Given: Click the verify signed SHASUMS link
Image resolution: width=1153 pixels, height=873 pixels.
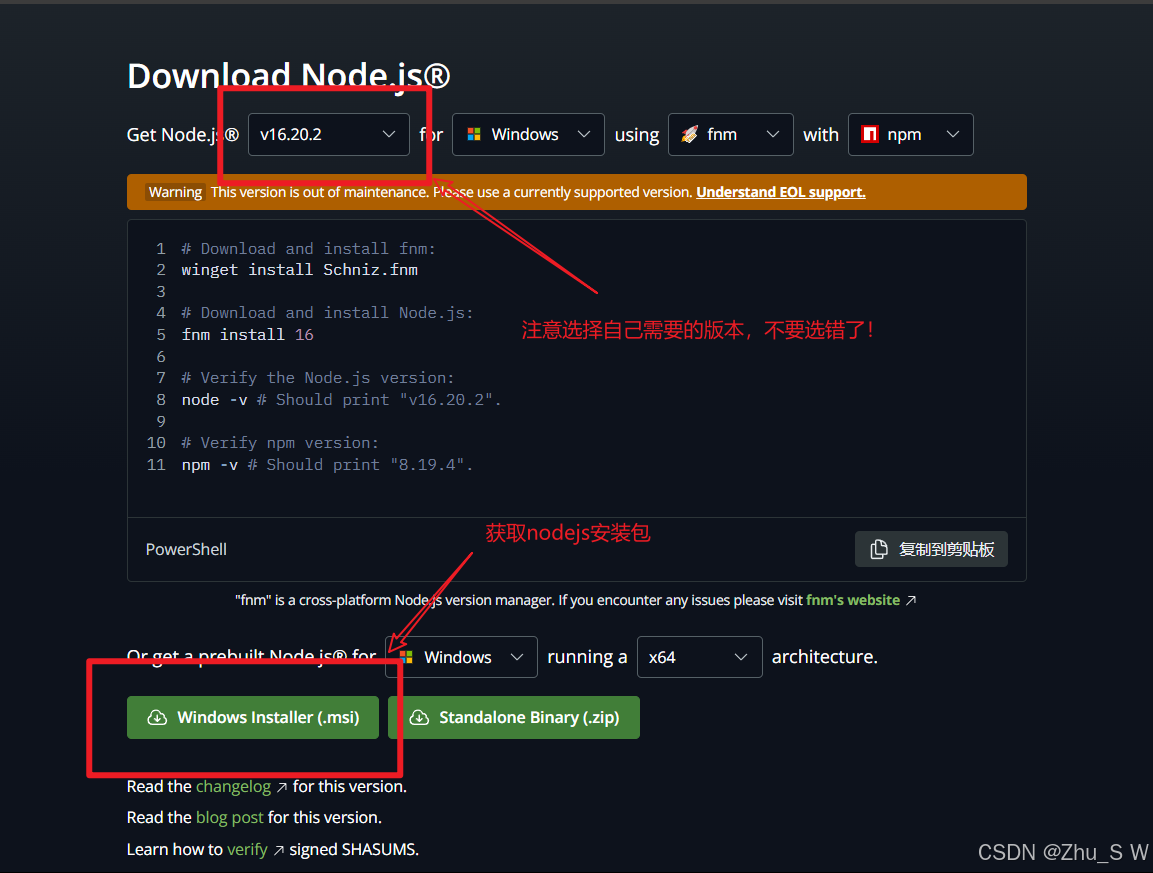Looking at the screenshot, I should 247,849.
